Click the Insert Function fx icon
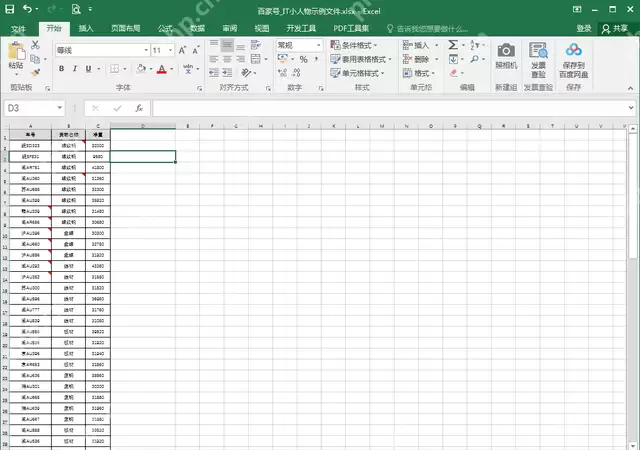640x450 pixels. (139, 108)
